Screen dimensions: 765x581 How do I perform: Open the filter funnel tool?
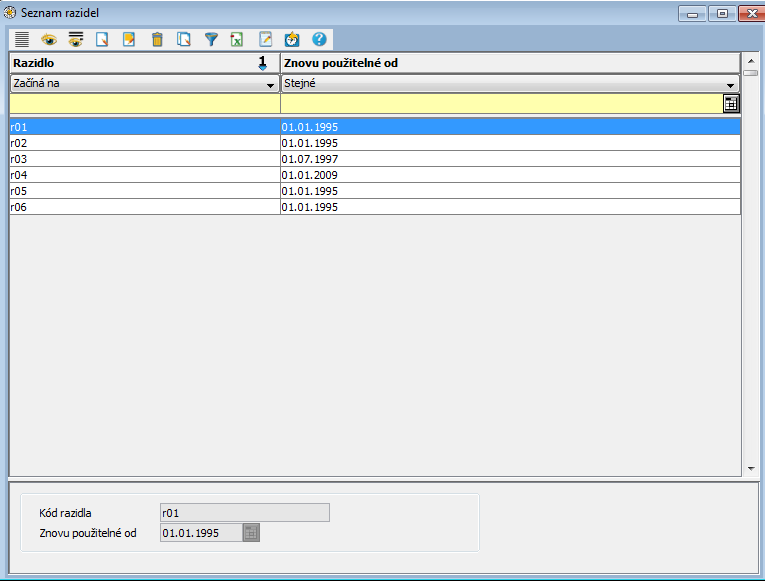[211, 40]
